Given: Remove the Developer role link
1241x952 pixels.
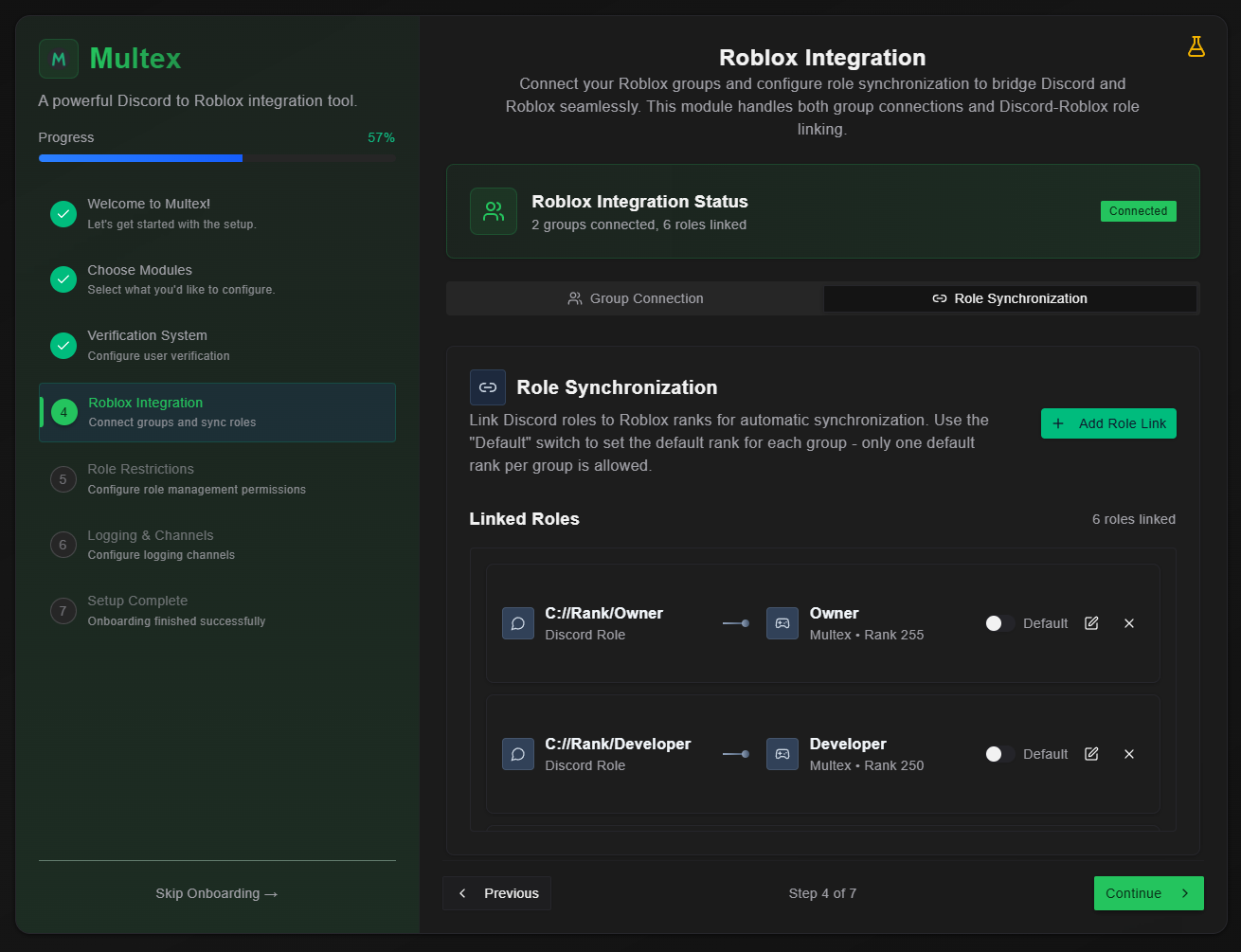Looking at the screenshot, I should coord(1129,754).
